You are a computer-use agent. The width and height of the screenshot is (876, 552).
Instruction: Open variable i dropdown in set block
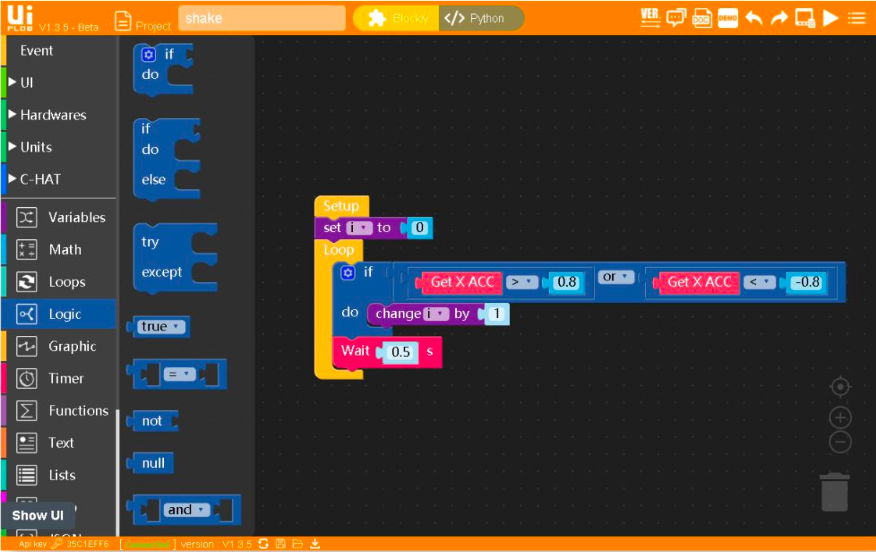(359, 228)
